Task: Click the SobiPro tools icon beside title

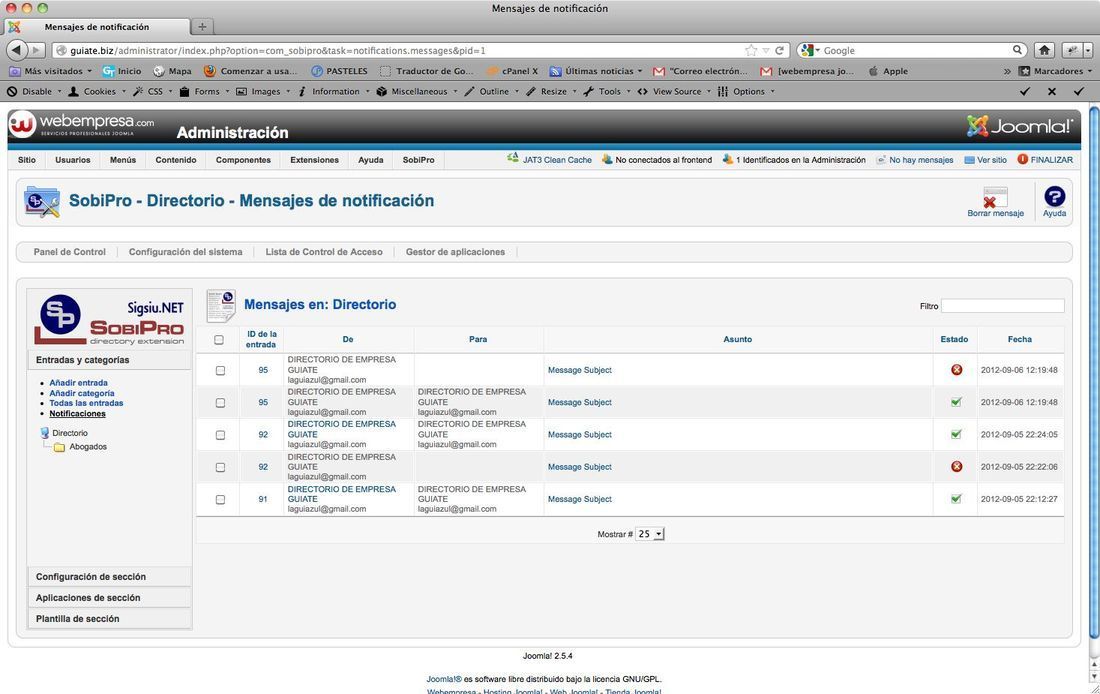Action: coord(42,201)
